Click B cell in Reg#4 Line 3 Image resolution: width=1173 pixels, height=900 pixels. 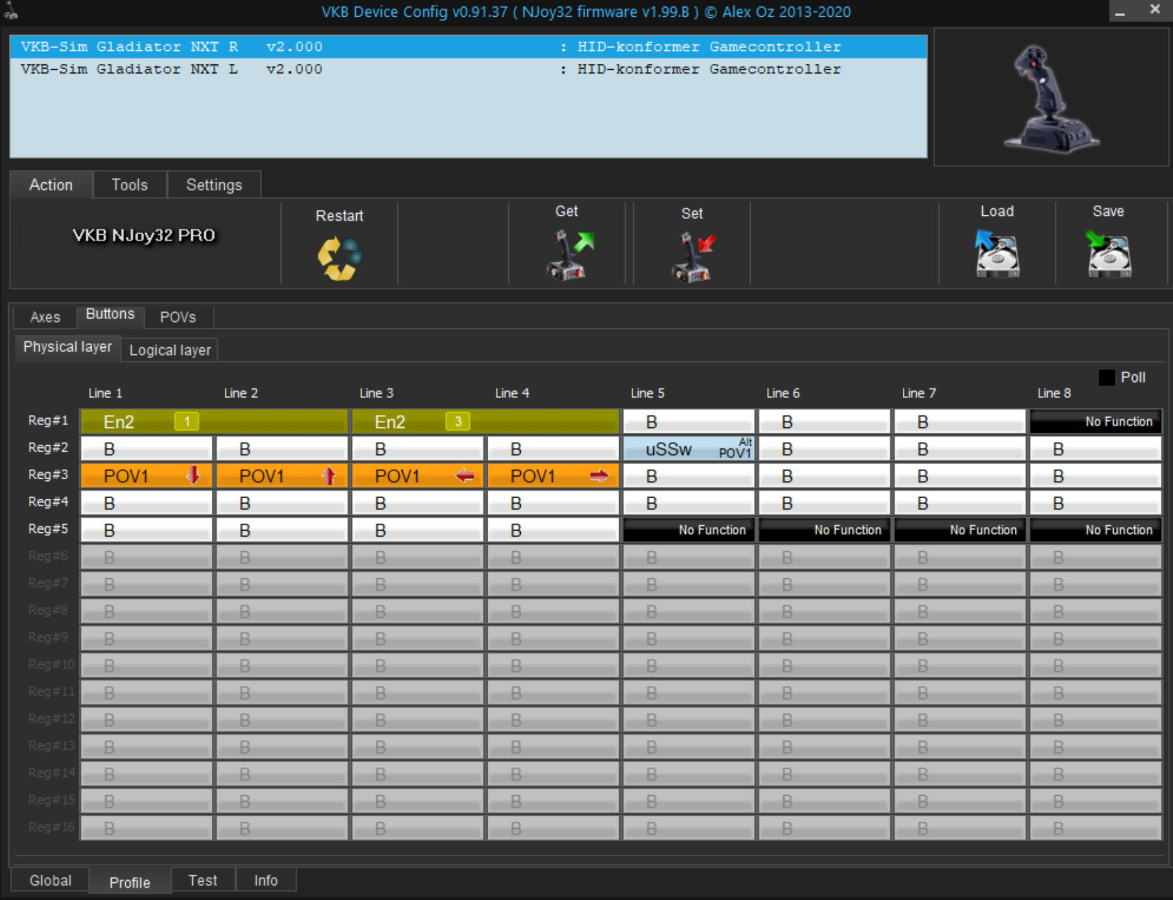[417, 503]
